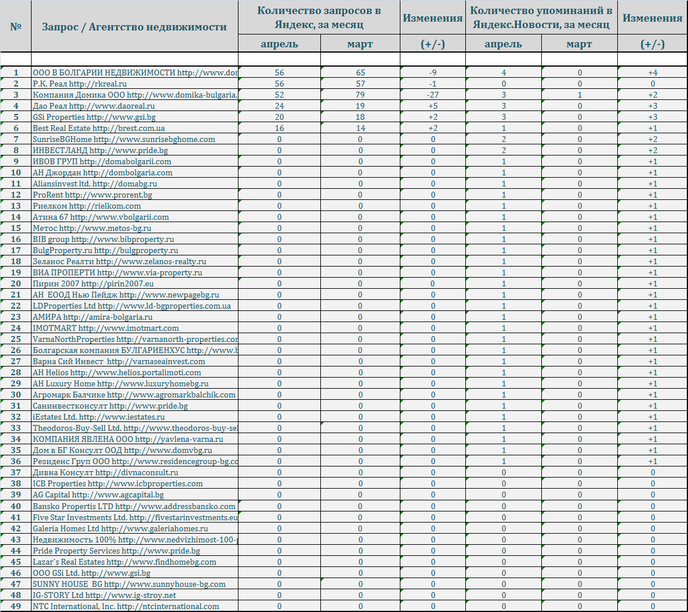688x612 pixels.
Task: Select 'АН ЕООД Нью Пейдж' cell
Action: click(x=135, y=295)
